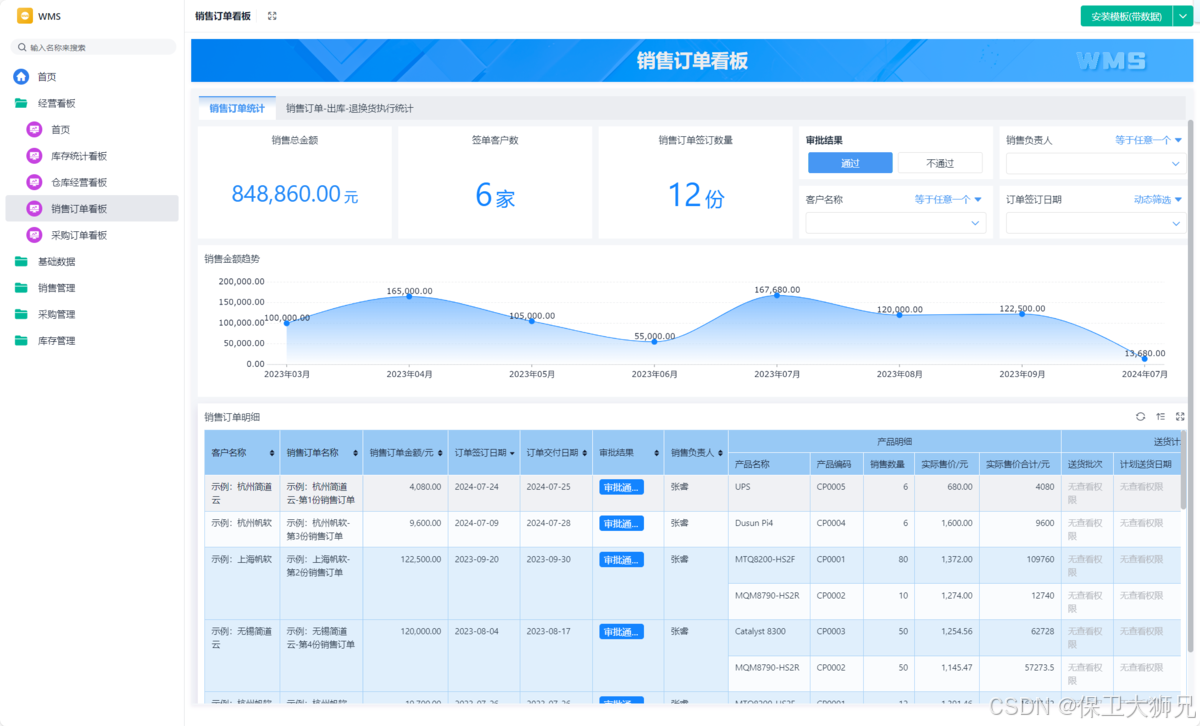Click the 销售管理 folder icon
This screenshot has width=1200, height=726.
pyautogui.click(x=21, y=288)
